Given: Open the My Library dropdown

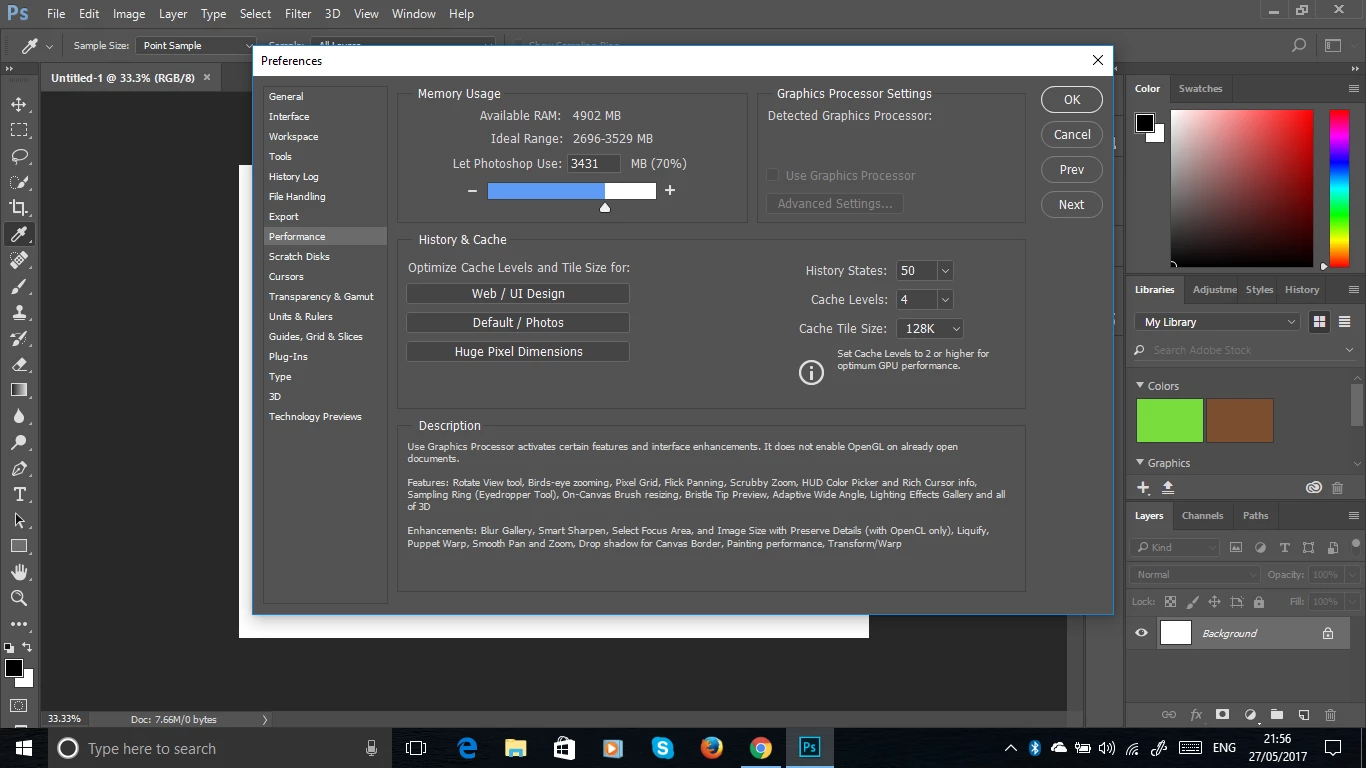Looking at the screenshot, I should click(1216, 322).
